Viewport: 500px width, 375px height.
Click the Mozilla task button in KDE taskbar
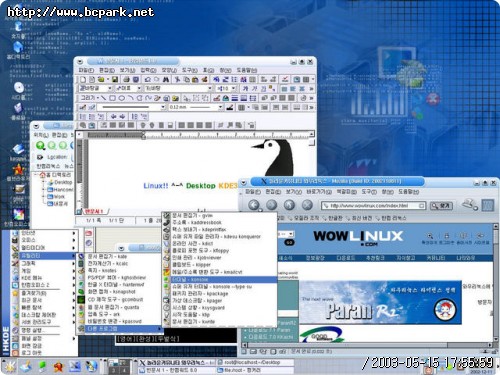[x=177, y=363]
